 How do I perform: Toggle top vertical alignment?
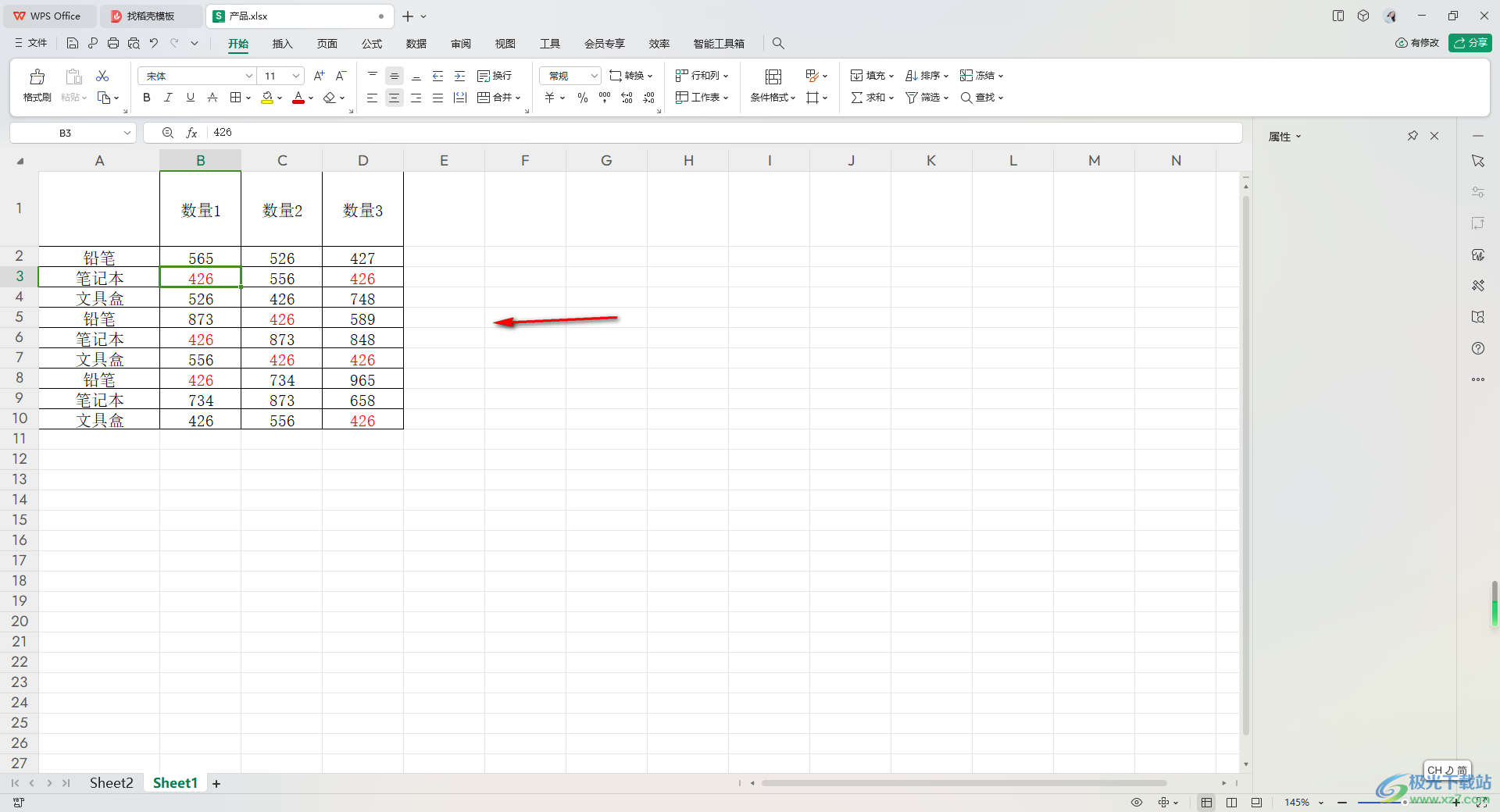(x=373, y=76)
